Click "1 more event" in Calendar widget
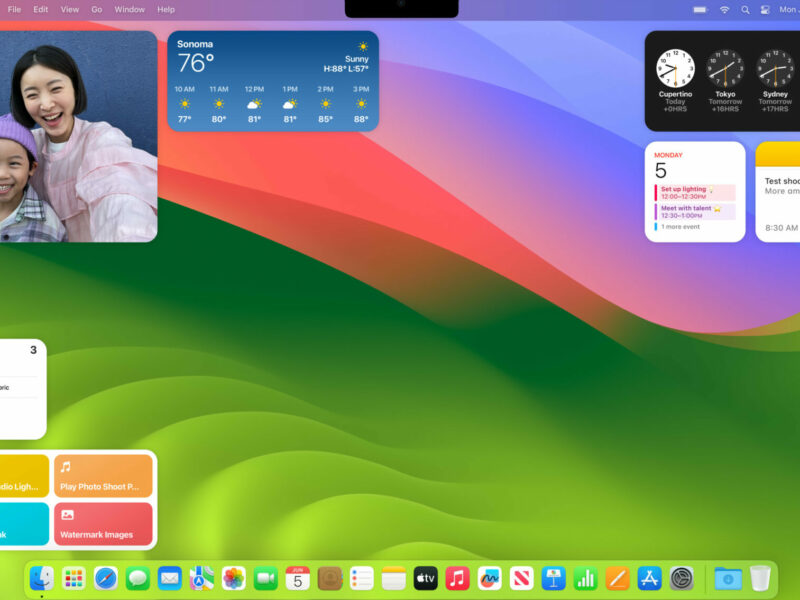Screen dimensions: 800x600 pos(680,227)
